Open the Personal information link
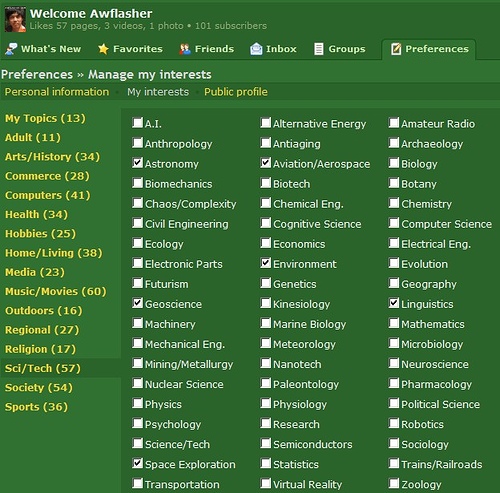The height and width of the screenshot is (493, 500). pos(57,92)
